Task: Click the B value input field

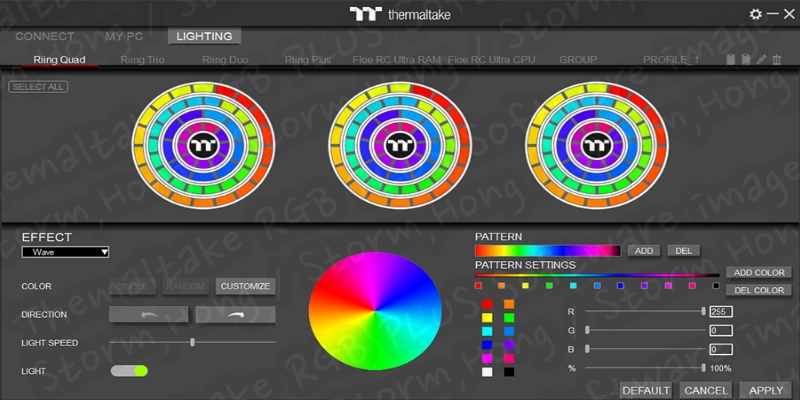Action: click(721, 349)
